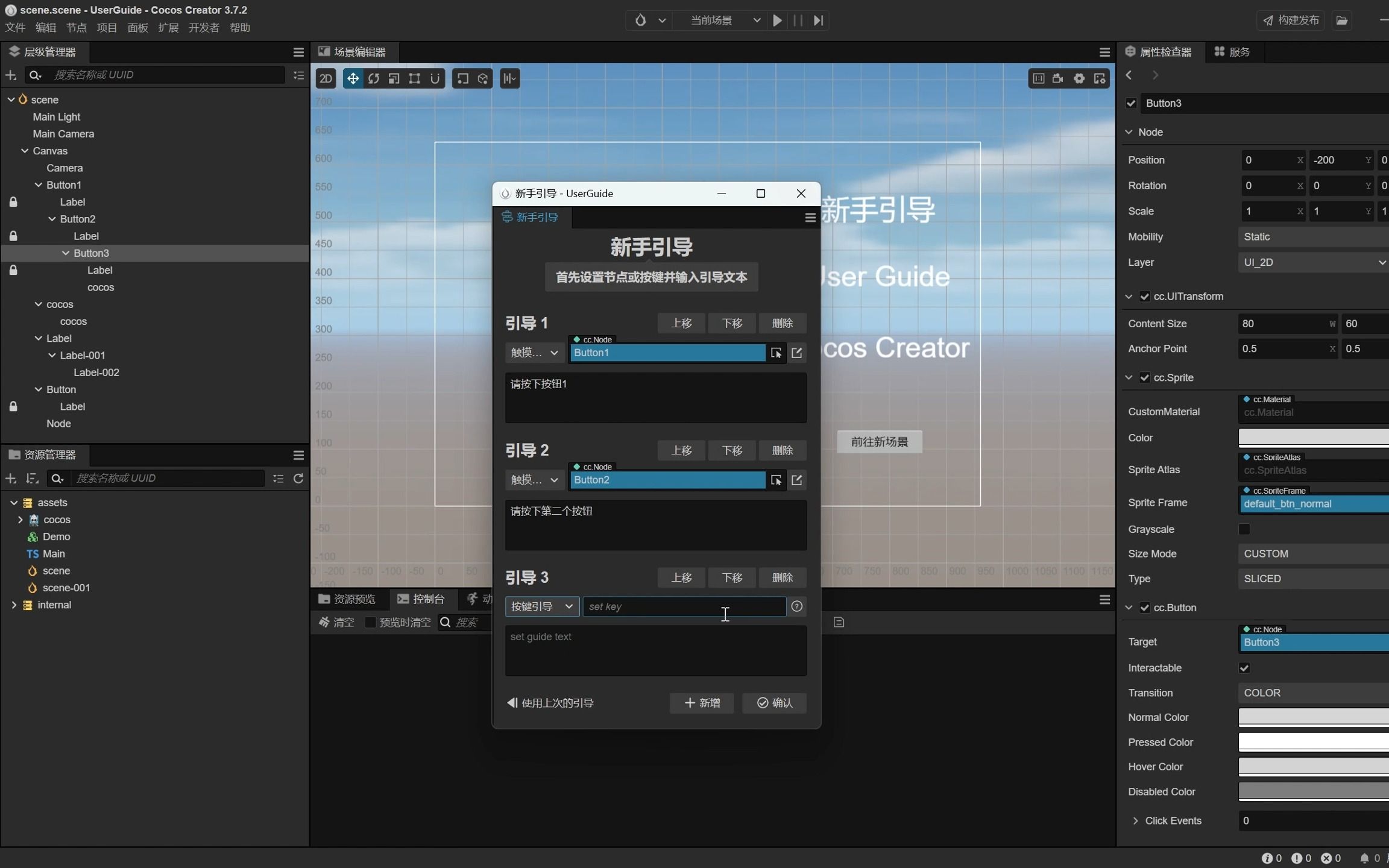Play the current scene preview

[x=778, y=20]
